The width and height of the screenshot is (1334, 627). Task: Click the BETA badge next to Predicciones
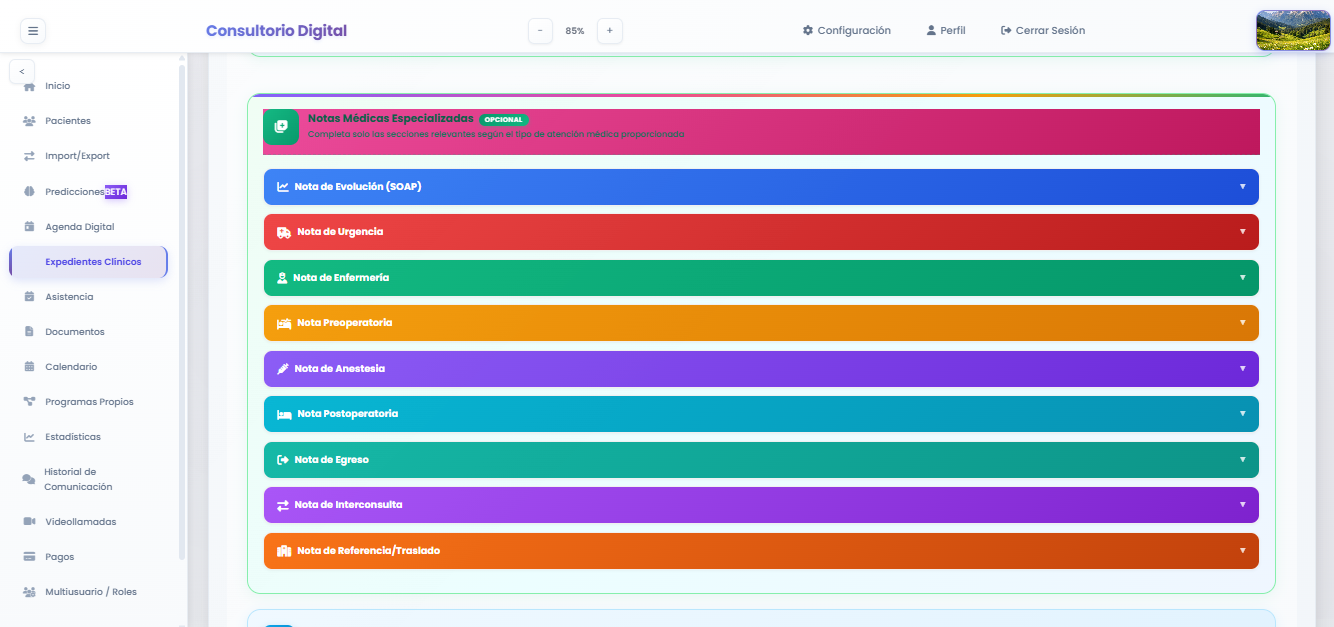(116, 192)
